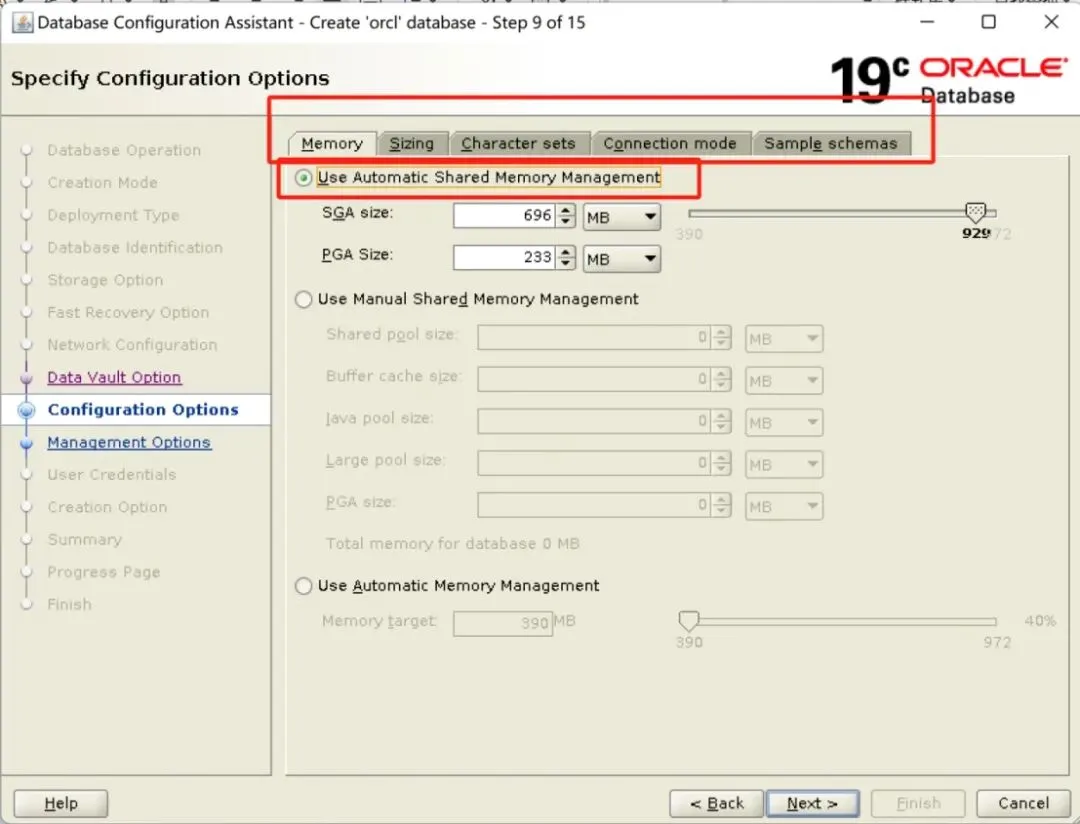Image resolution: width=1080 pixels, height=824 pixels.
Task: Open the Character sets tab
Action: pos(518,143)
